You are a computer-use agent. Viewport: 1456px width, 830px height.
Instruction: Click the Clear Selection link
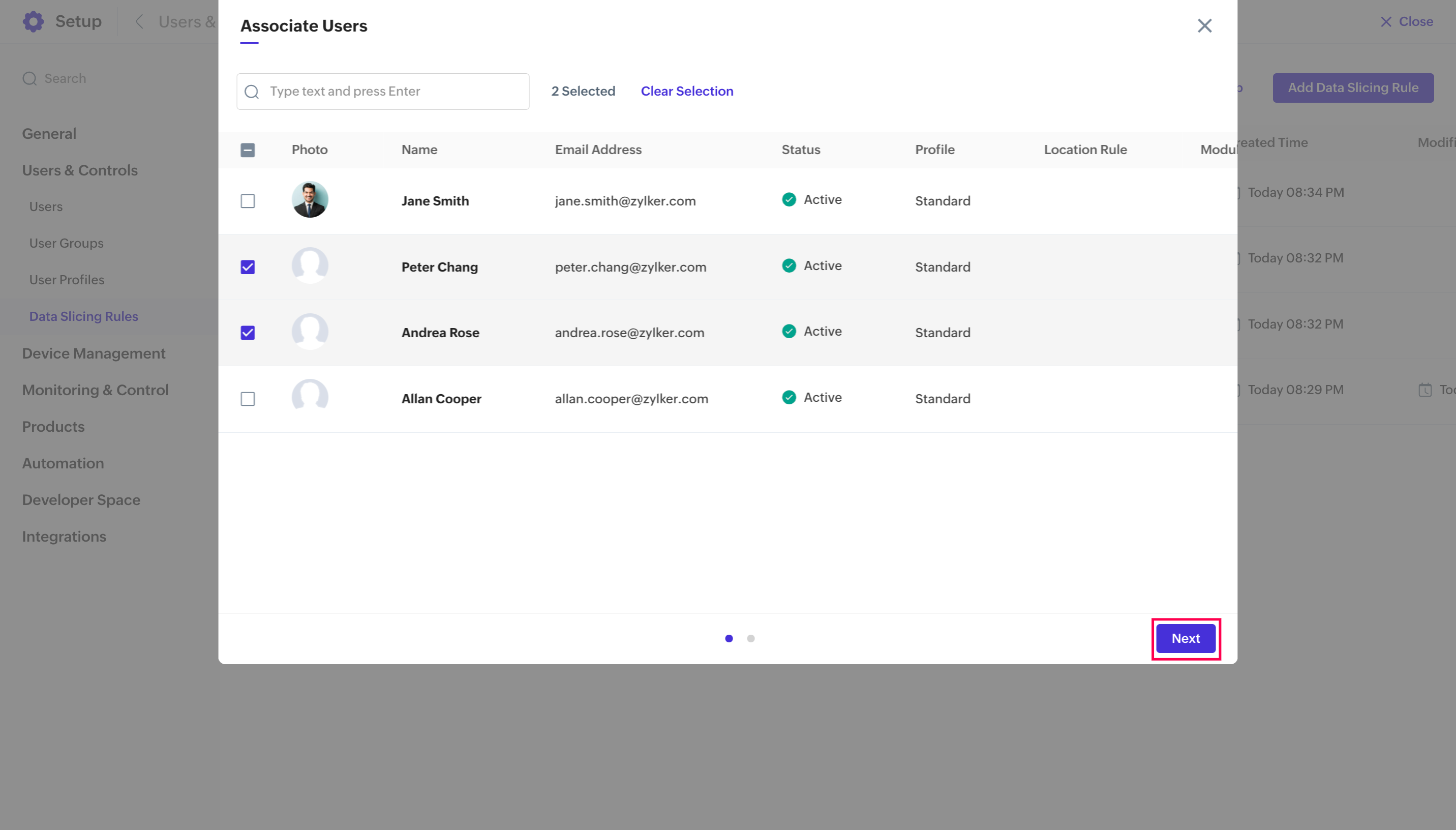[686, 91]
